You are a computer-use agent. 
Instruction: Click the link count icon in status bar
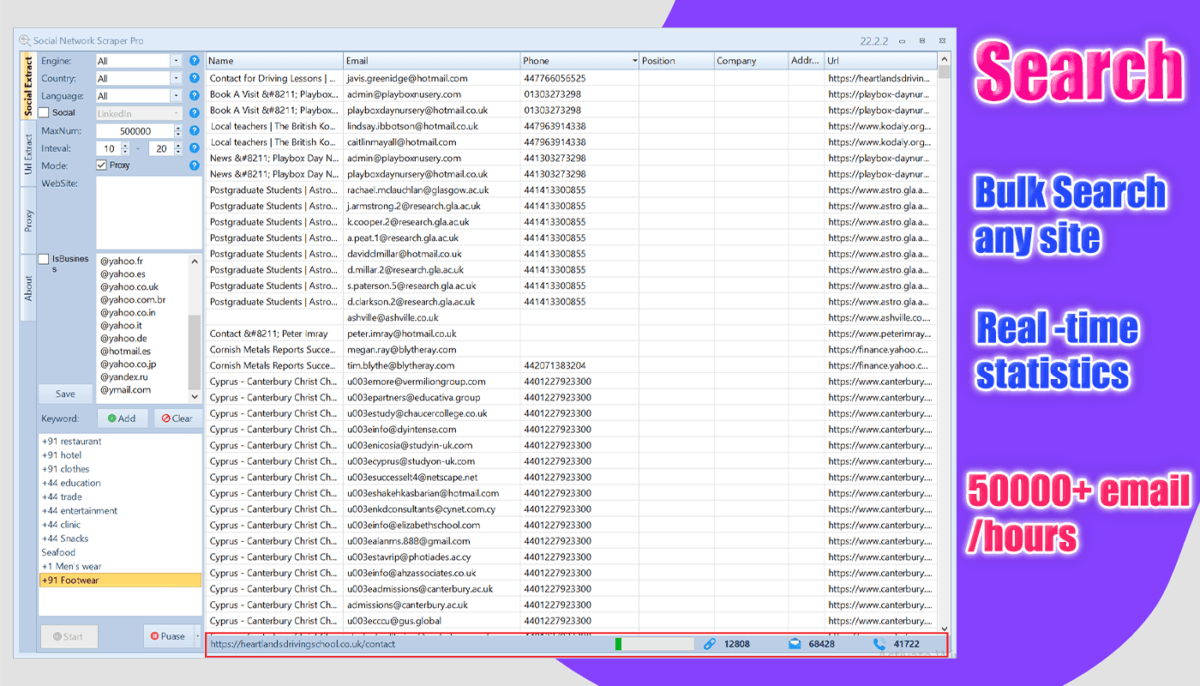tap(710, 644)
